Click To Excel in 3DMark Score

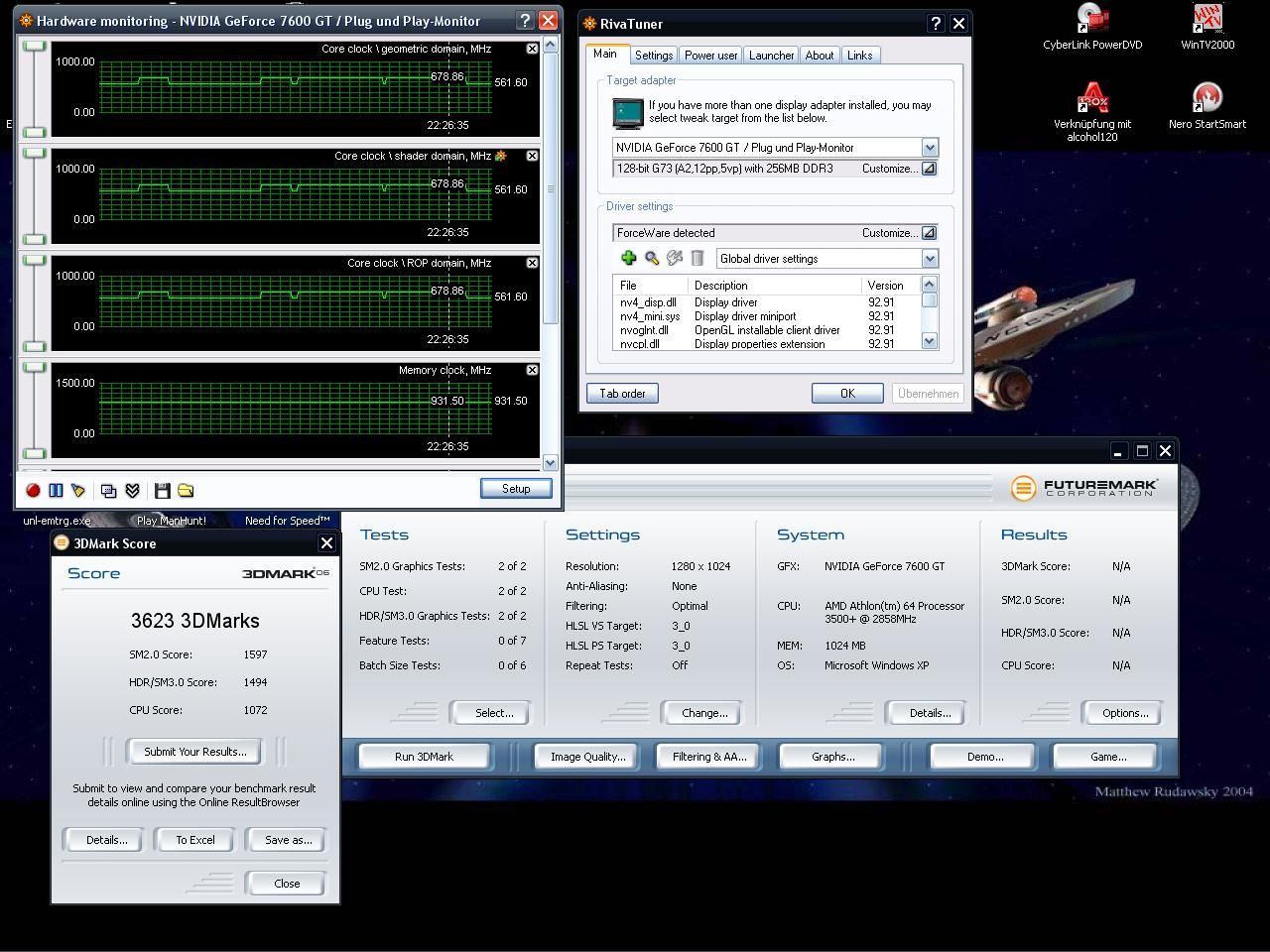click(195, 840)
